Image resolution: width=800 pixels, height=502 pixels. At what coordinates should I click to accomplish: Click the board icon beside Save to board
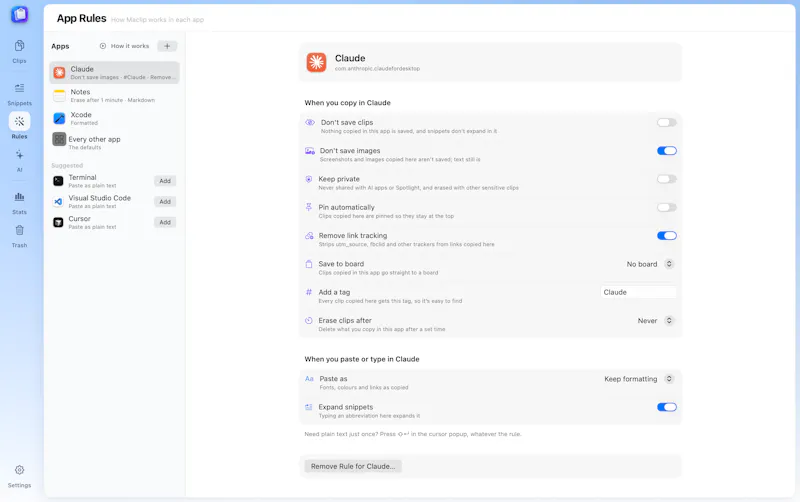[309, 264]
